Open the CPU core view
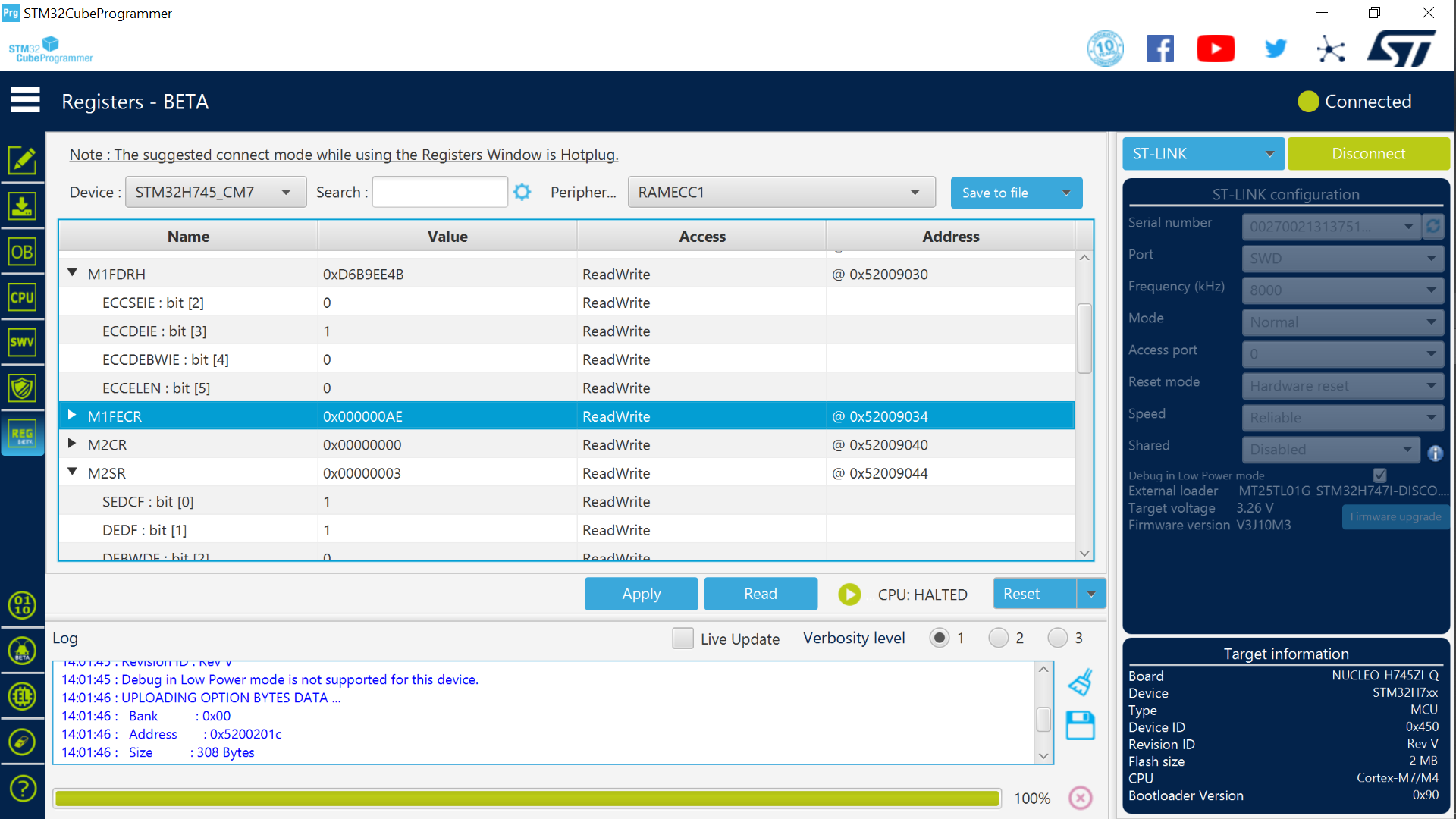 [x=23, y=297]
